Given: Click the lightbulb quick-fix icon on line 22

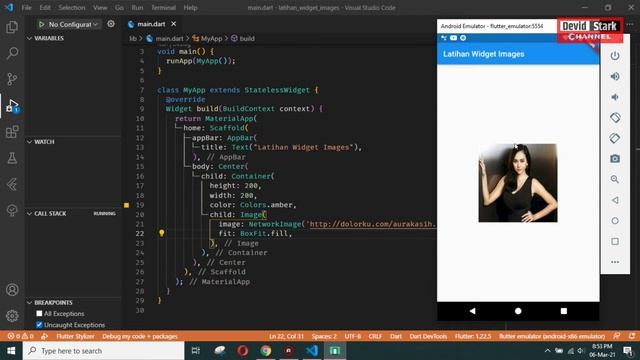Looking at the screenshot, I should (162, 233).
